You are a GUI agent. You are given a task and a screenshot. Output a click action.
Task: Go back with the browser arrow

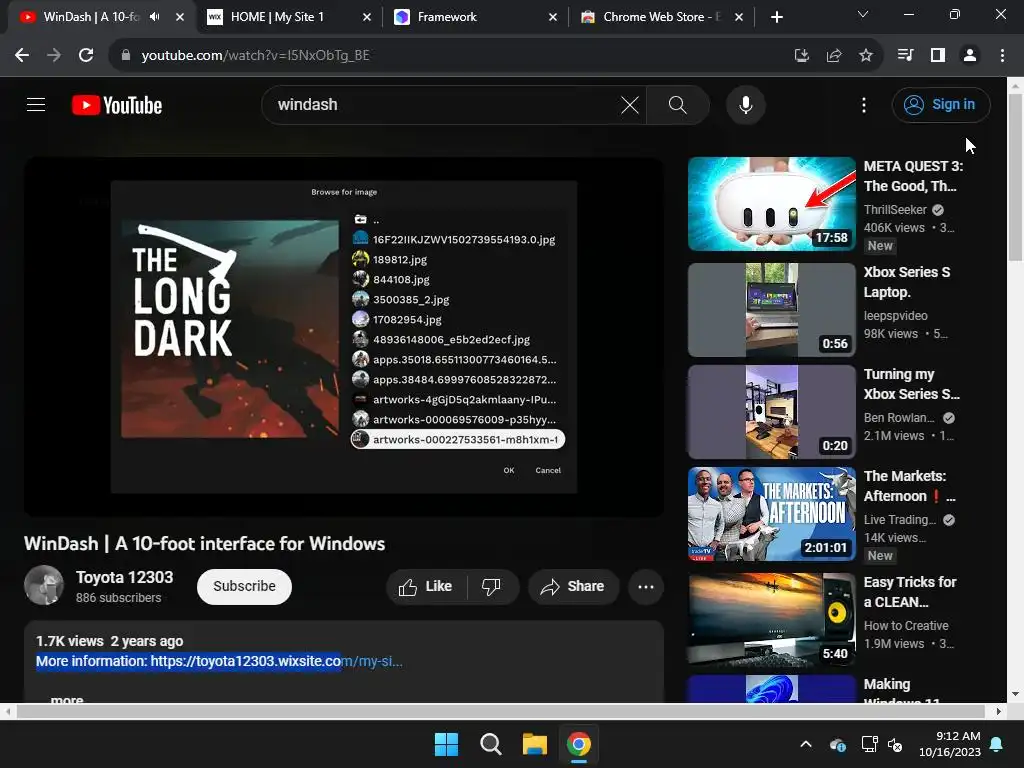pyautogui.click(x=22, y=56)
